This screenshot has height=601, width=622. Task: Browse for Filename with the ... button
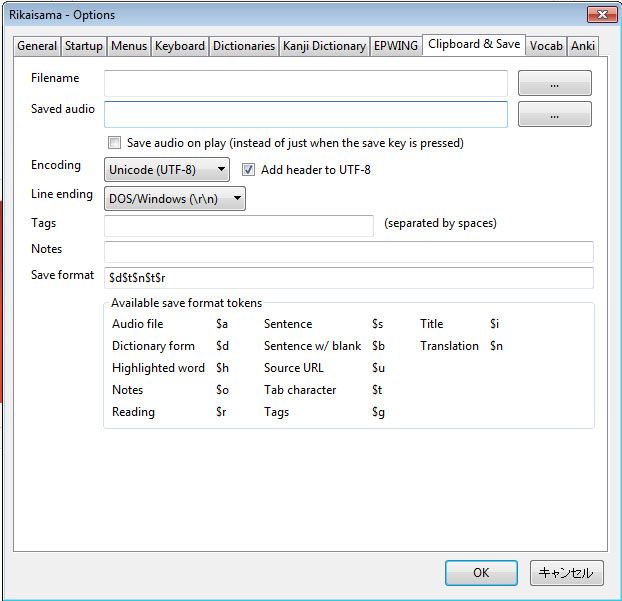click(554, 84)
